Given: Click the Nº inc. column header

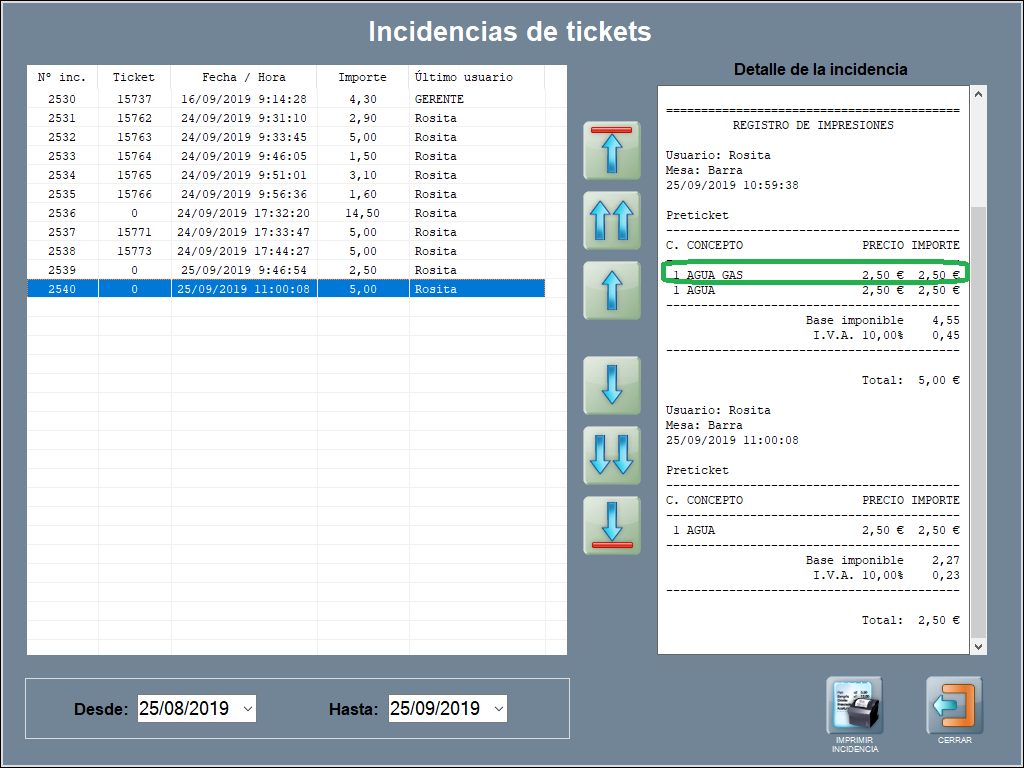Looking at the screenshot, I should [62, 77].
